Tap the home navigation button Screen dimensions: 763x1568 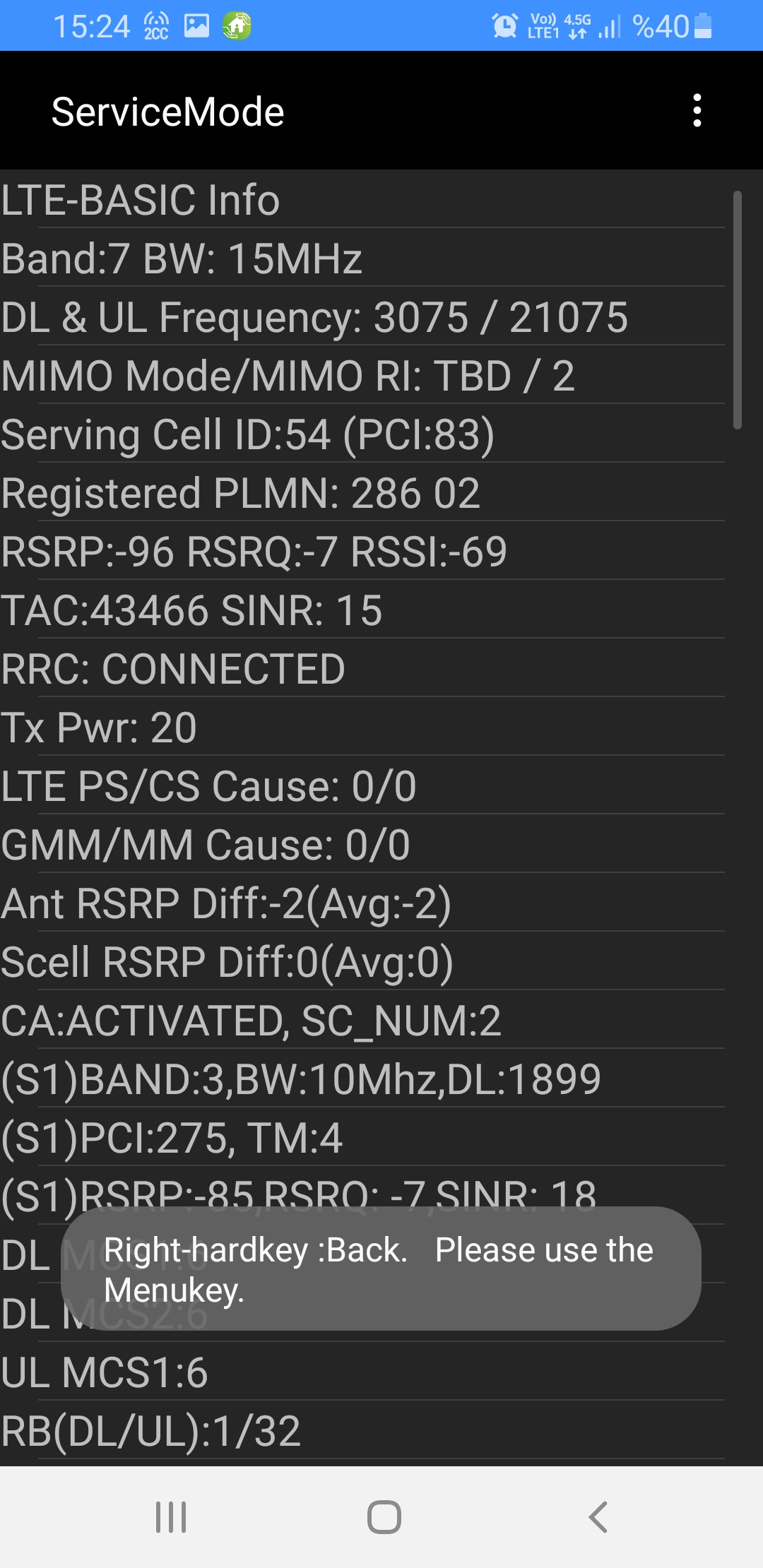tap(384, 1517)
